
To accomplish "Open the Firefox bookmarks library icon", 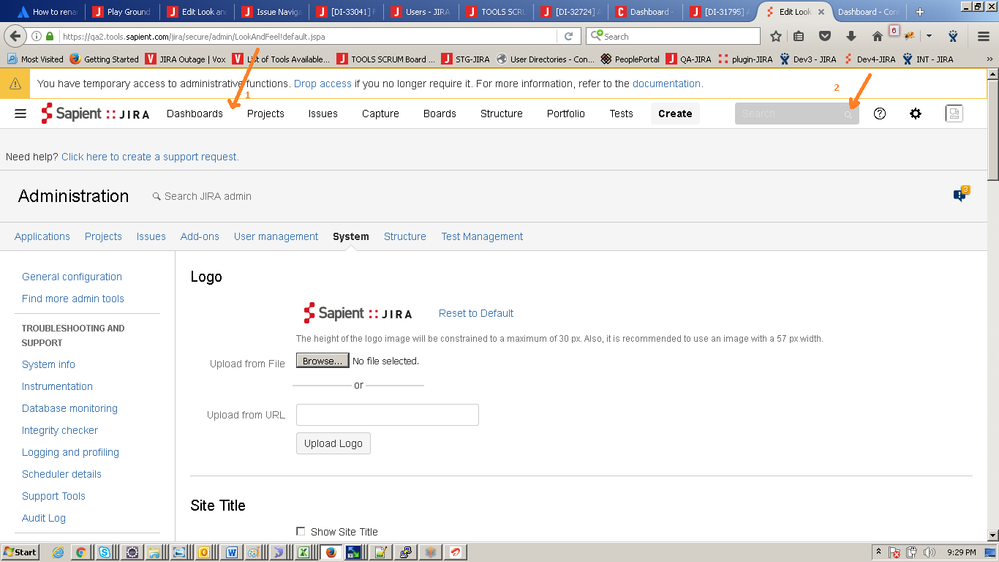I will click(798, 36).
